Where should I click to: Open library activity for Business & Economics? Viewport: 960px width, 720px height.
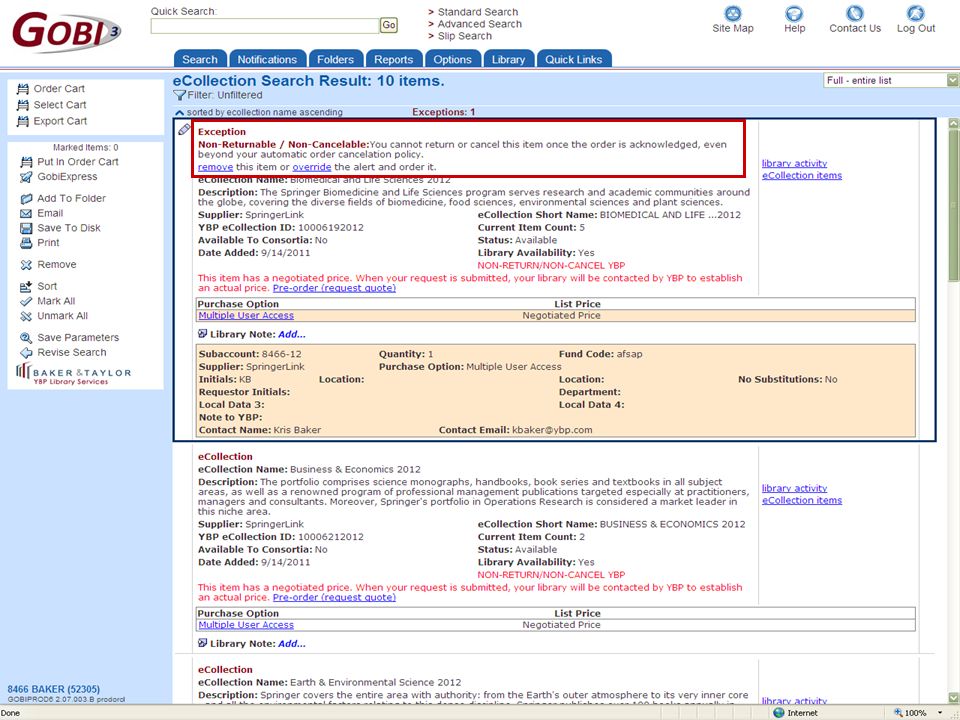pyautogui.click(x=794, y=489)
